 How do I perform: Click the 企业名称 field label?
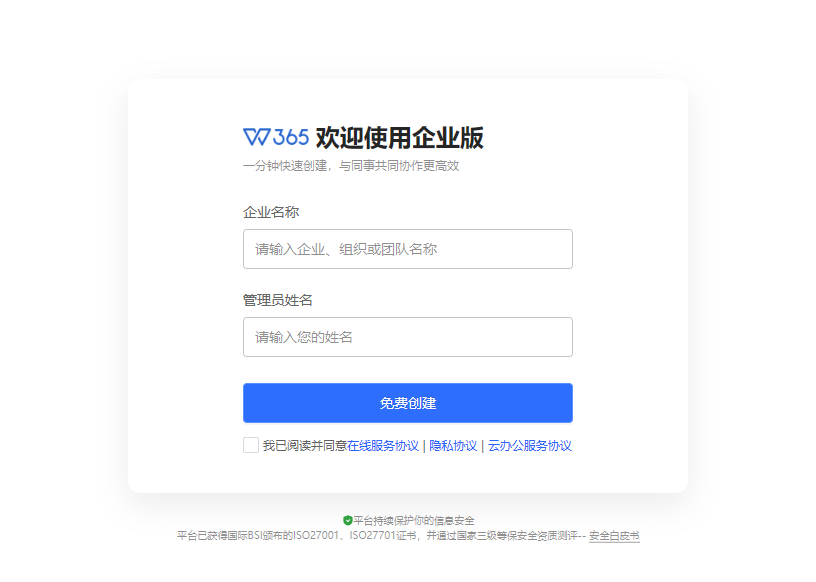coord(271,212)
